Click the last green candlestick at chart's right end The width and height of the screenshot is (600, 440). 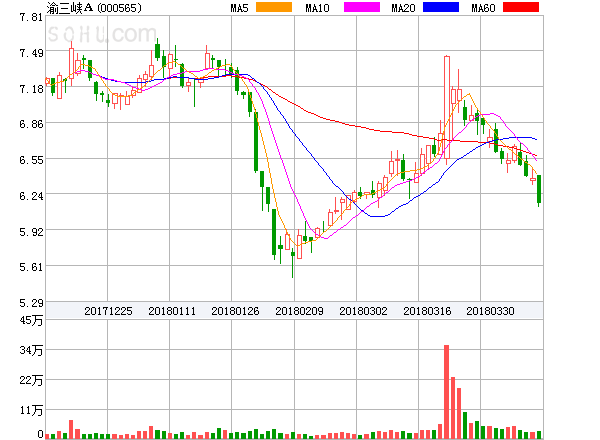(x=539, y=189)
